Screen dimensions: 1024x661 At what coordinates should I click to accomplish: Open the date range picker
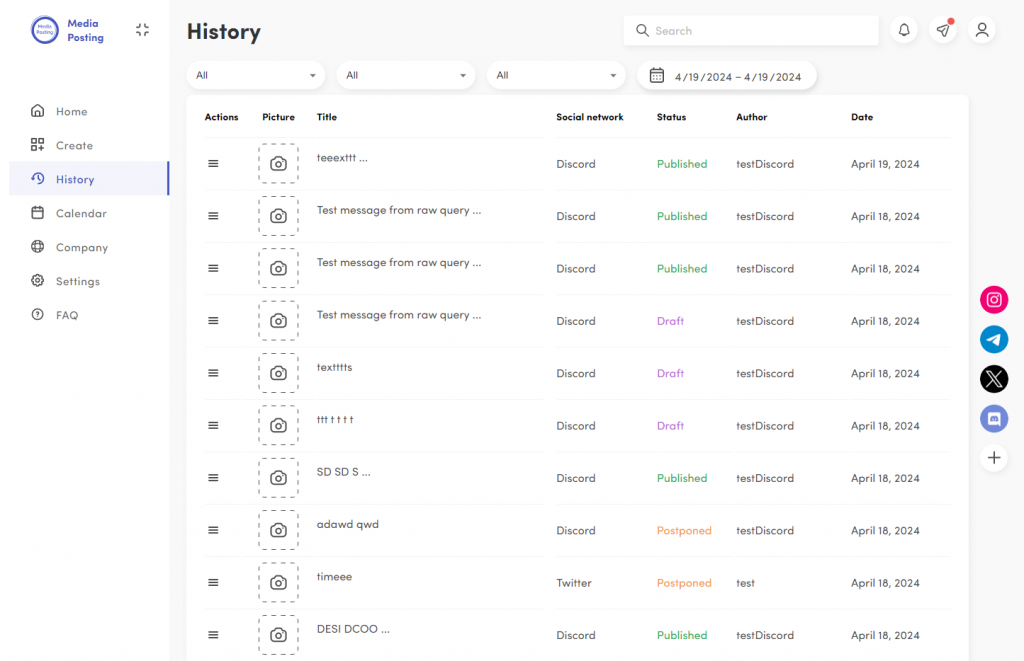pyautogui.click(x=727, y=76)
